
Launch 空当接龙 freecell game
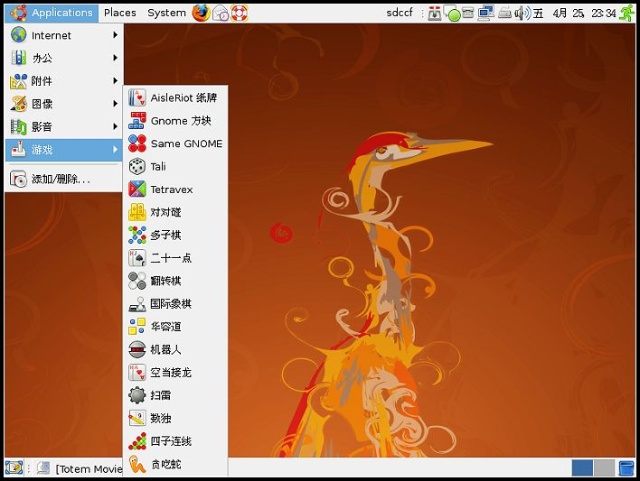(176, 372)
